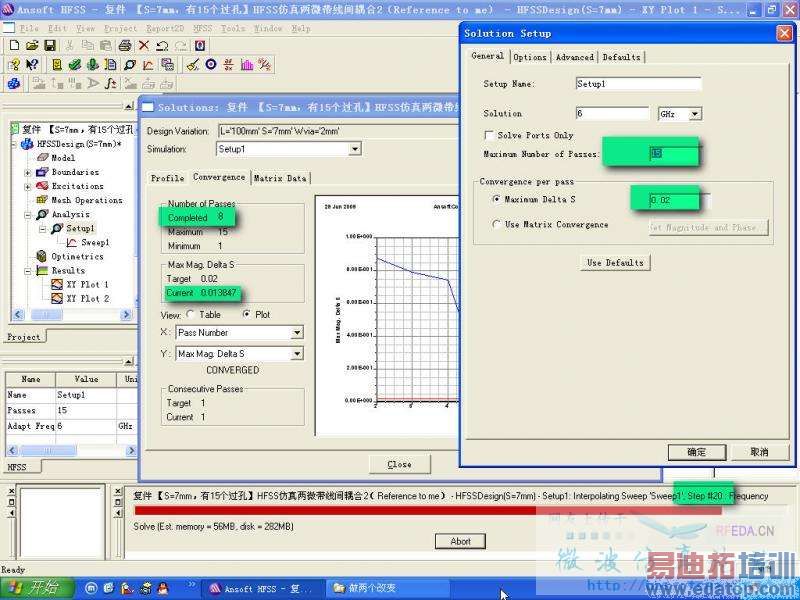Enable Solve Ports Only checkbox

click(x=489, y=135)
